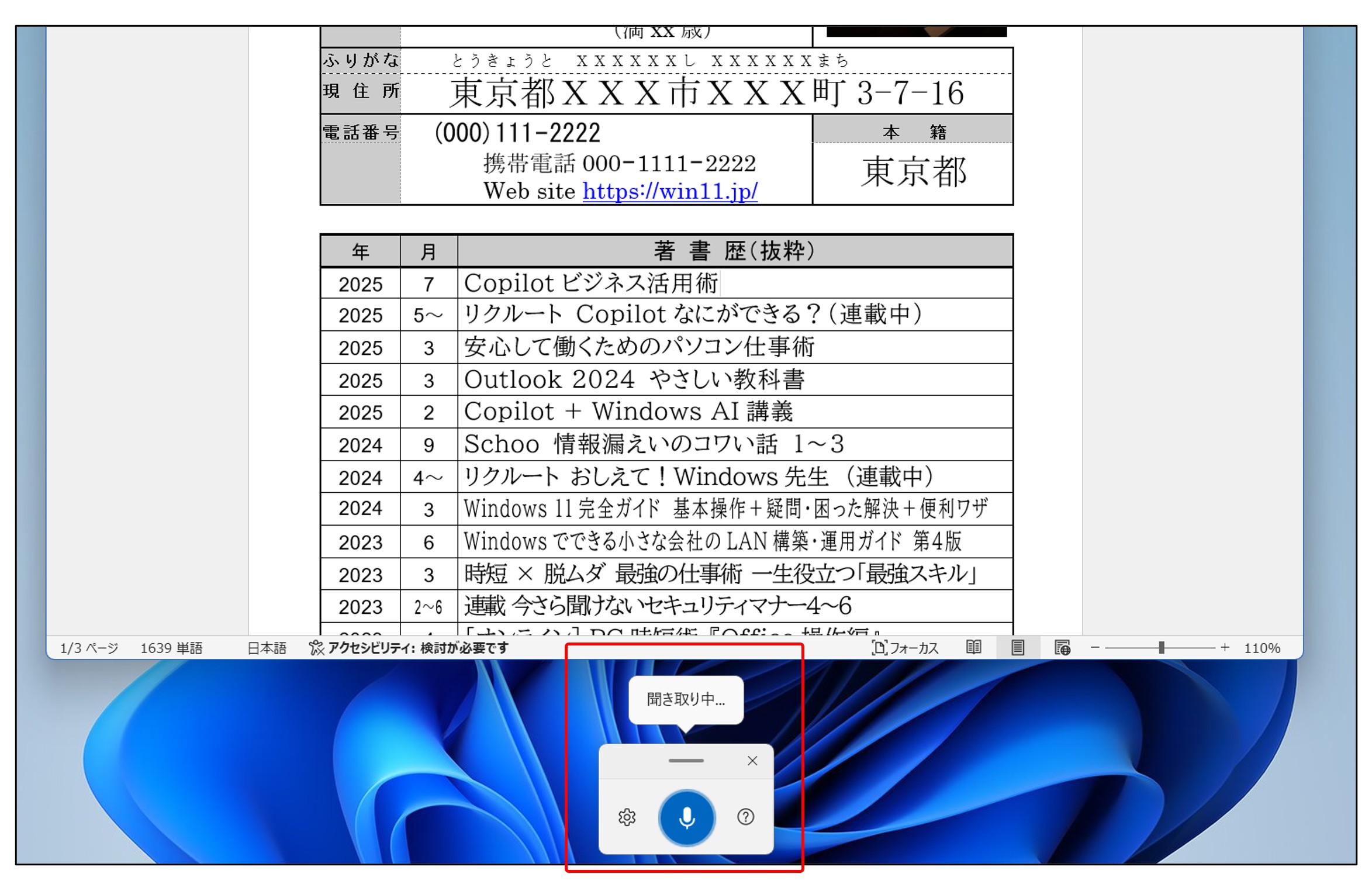
Task: Click the zoom slider handle
Action: (1162, 647)
